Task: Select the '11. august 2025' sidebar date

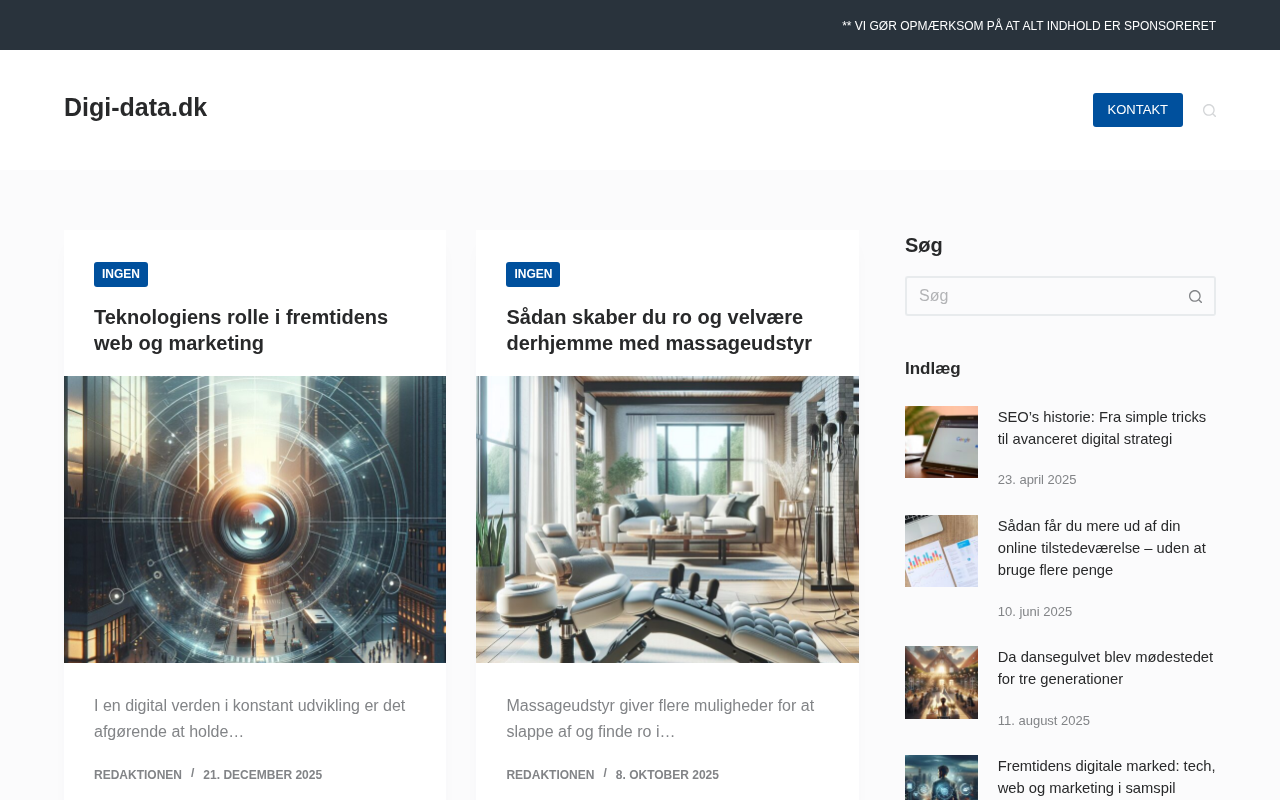Action: pyautogui.click(x=1044, y=721)
